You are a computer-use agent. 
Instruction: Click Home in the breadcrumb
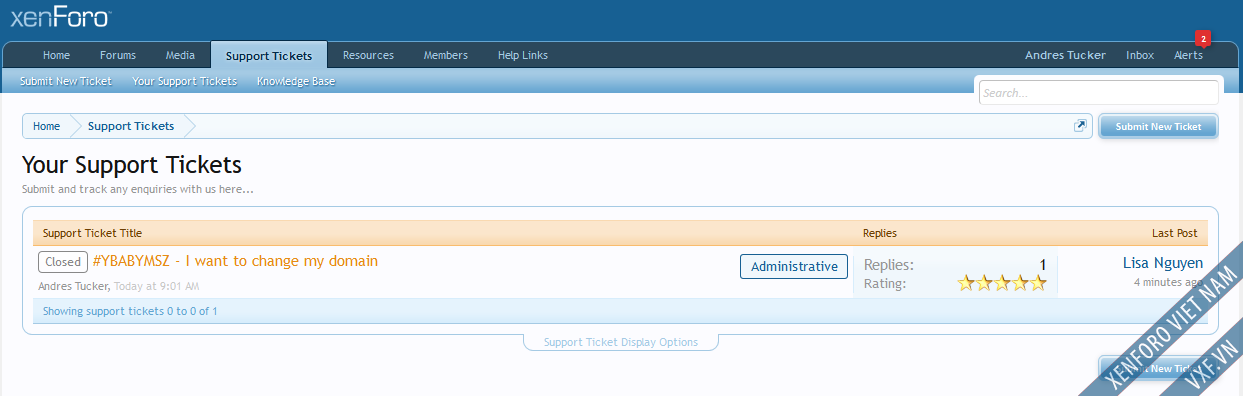(46, 126)
